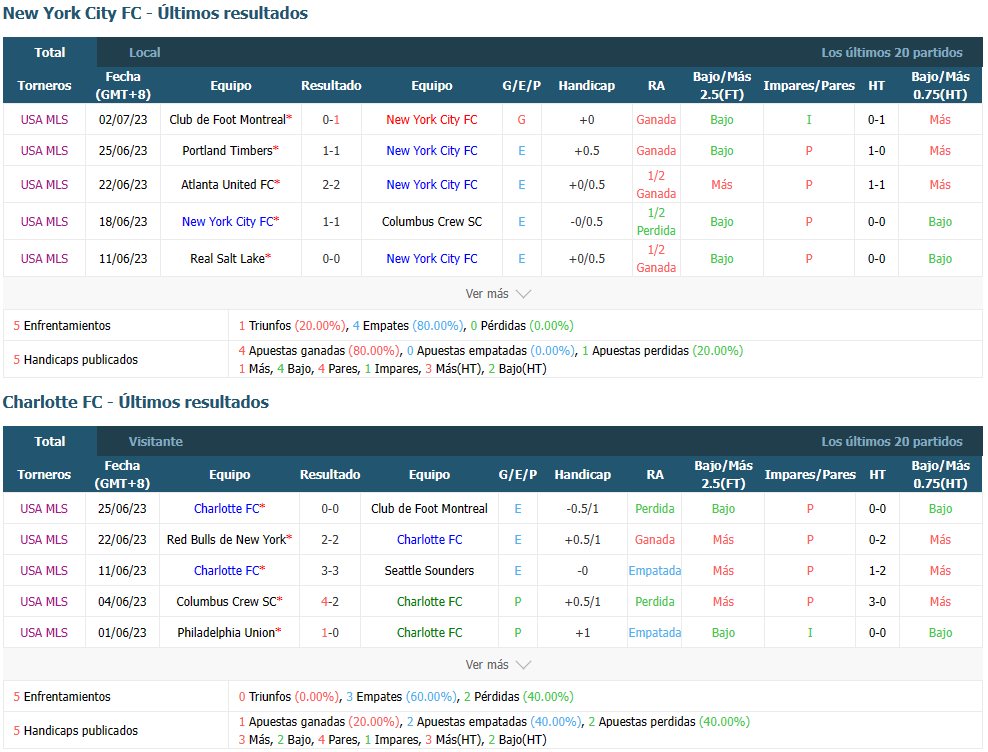Click Charlotte FC in the Red Bulls row

[x=429, y=540]
